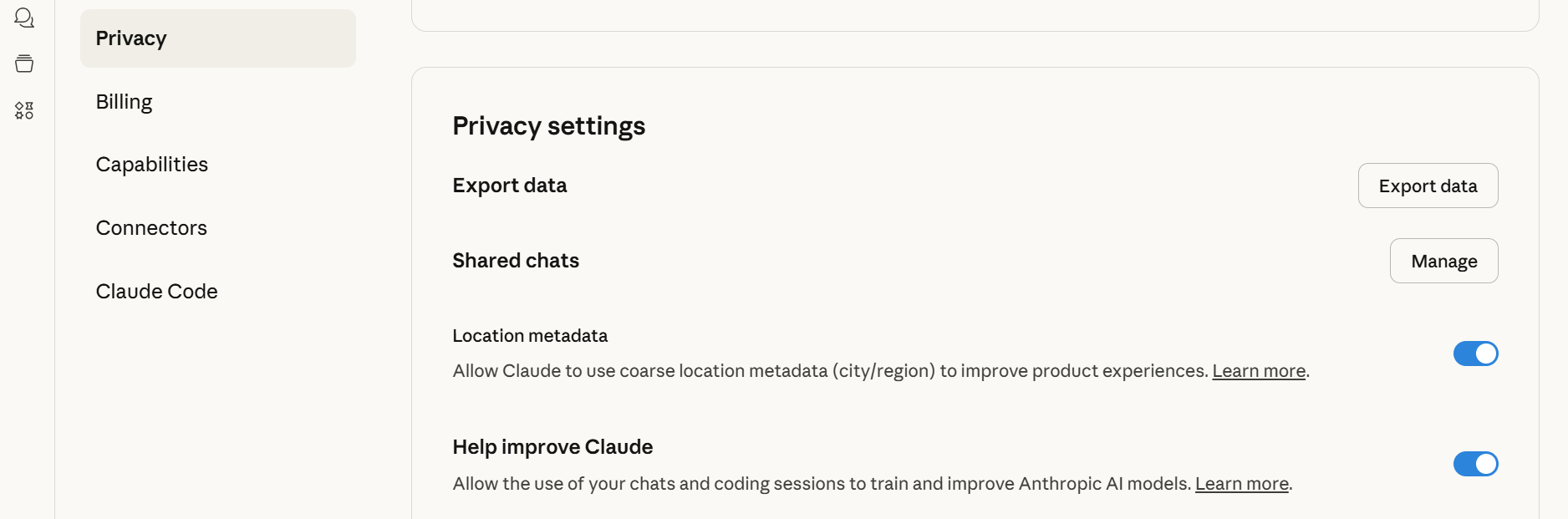Image resolution: width=1568 pixels, height=519 pixels.
Task: Turn off the Help improve Claude toggle
Action: click(1475, 464)
